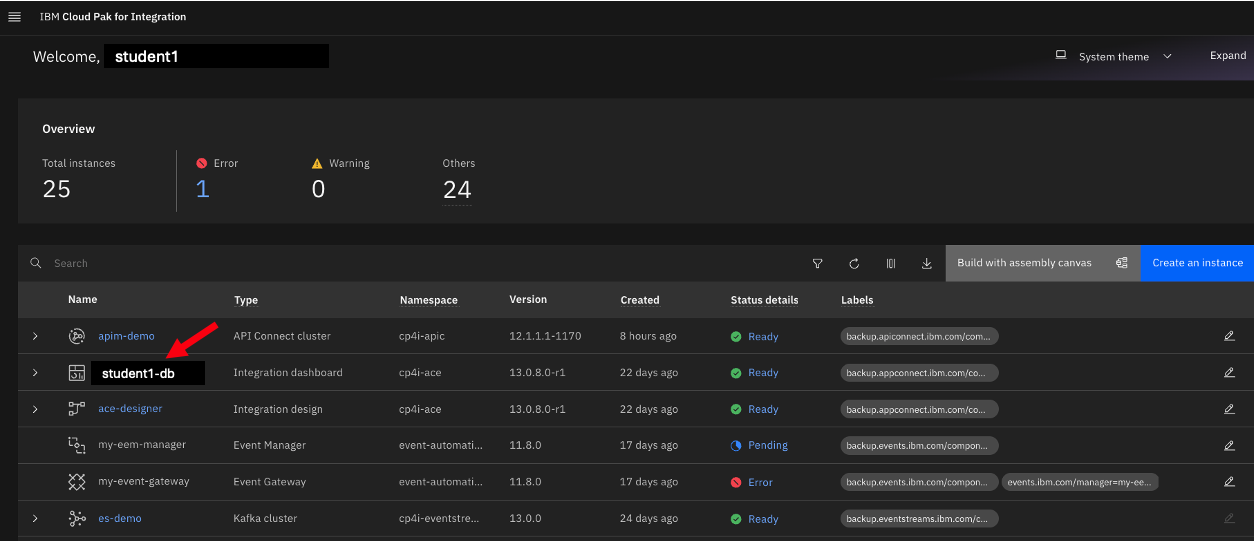Expand the student1-db row
Viewport: 1254px width, 541px height.
point(35,373)
